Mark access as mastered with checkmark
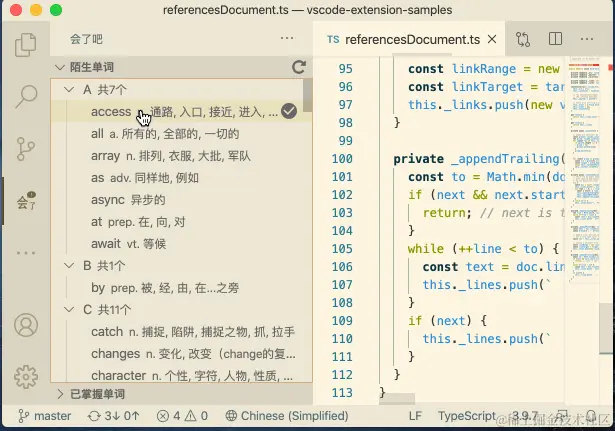This screenshot has height=431, width=615. pos(289,111)
